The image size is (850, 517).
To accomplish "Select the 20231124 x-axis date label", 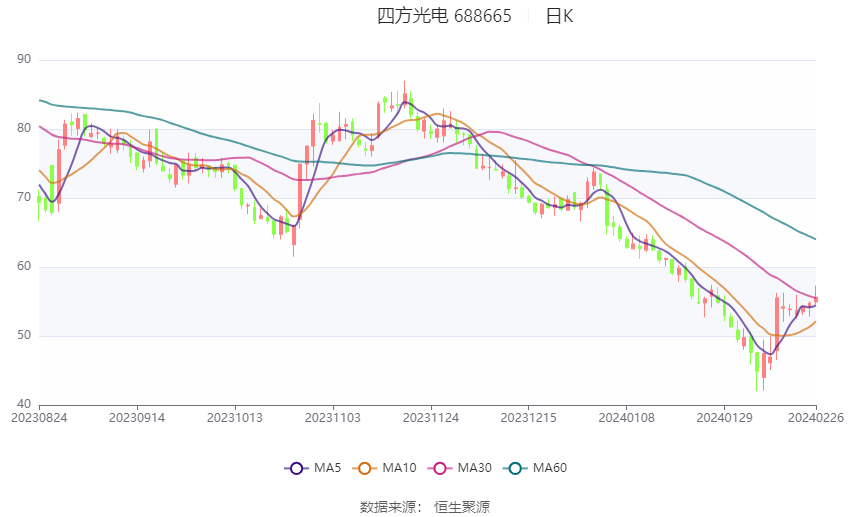I will pos(431,418).
